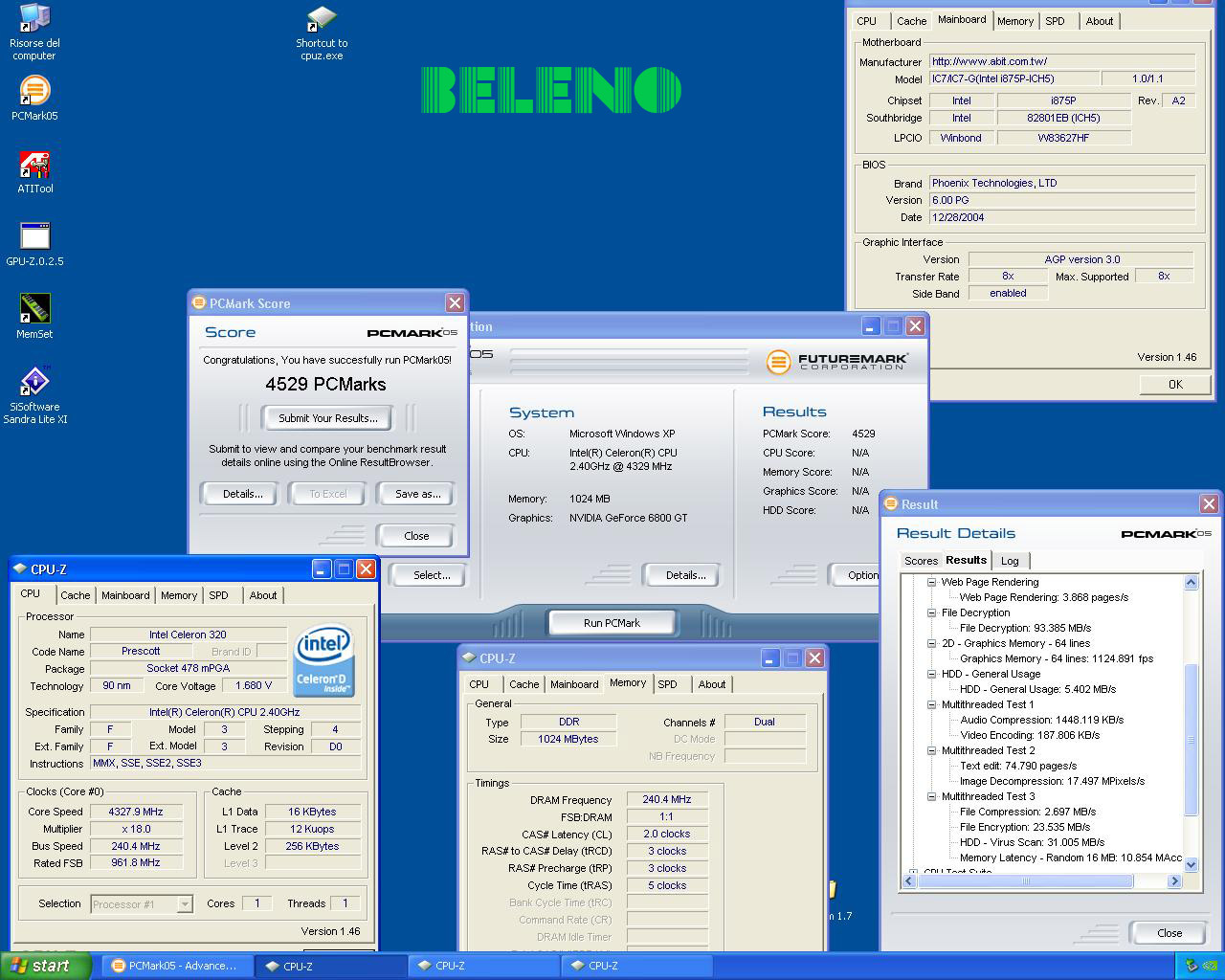Collapse the Multithreaded Test 3 node
The height and width of the screenshot is (980, 1225).
pyautogui.click(x=931, y=796)
